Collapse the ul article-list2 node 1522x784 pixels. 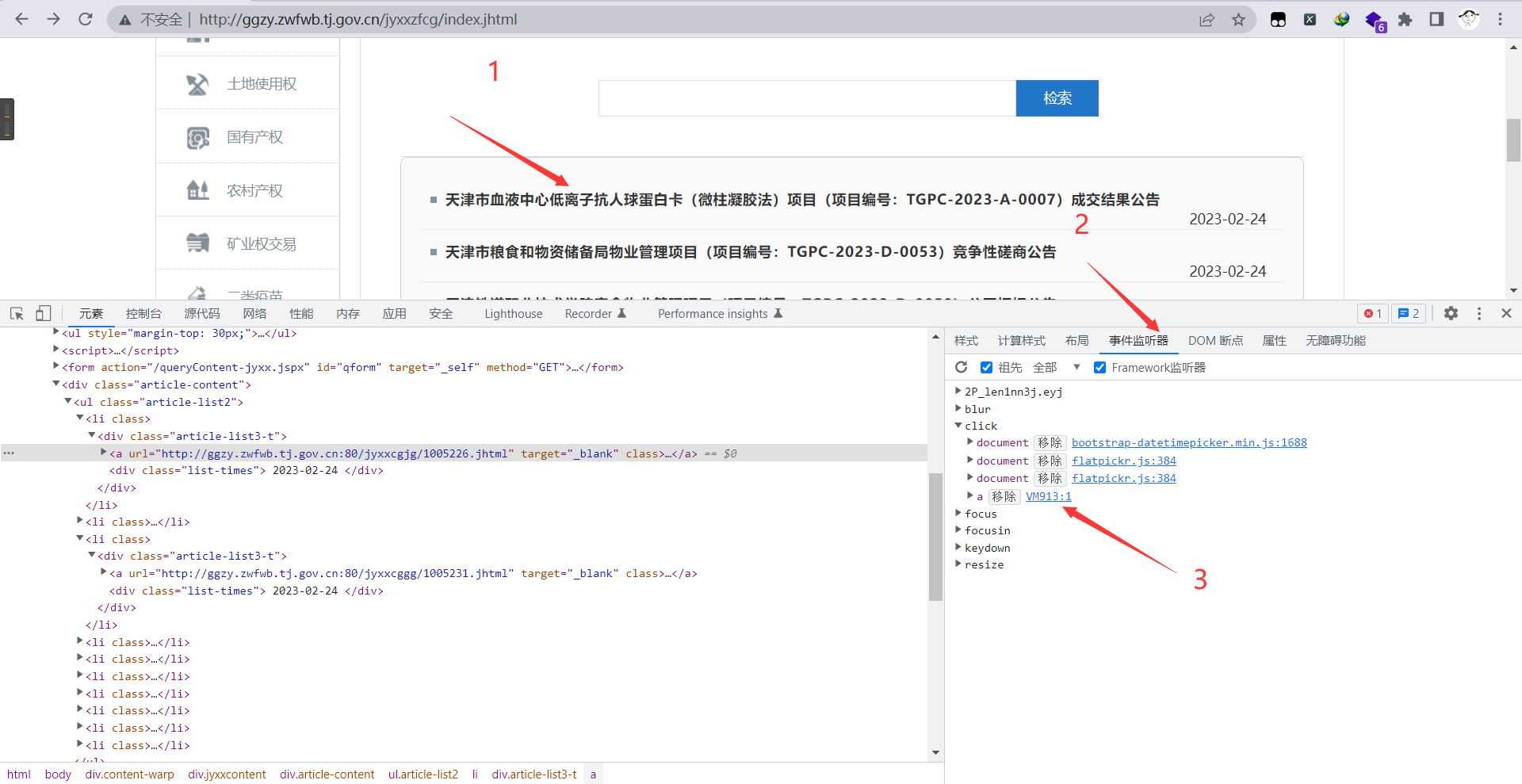[68, 401]
